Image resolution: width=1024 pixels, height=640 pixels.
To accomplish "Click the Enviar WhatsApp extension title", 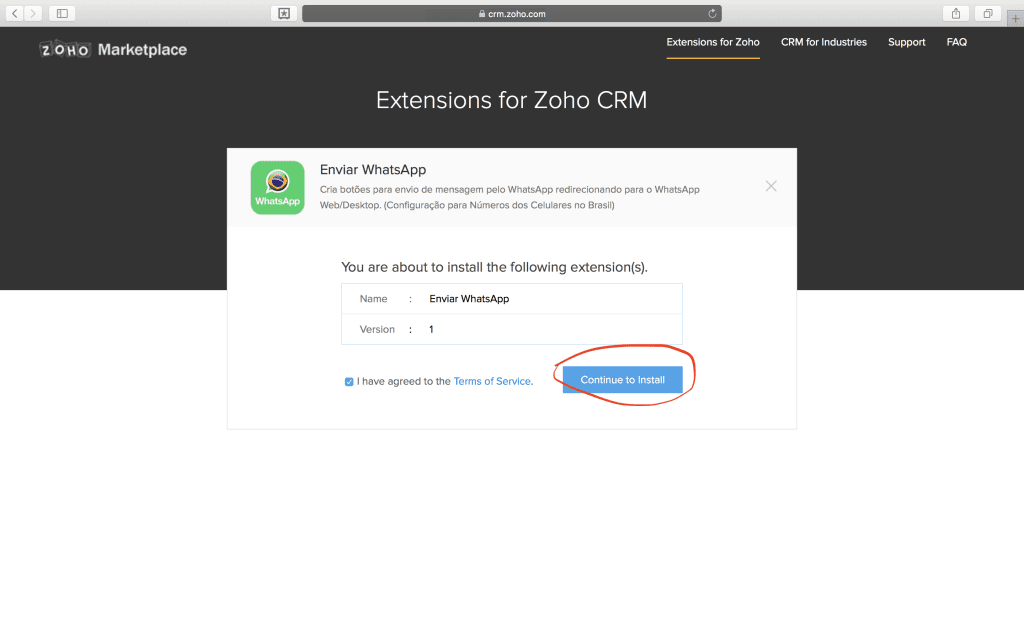I will click(373, 170).
